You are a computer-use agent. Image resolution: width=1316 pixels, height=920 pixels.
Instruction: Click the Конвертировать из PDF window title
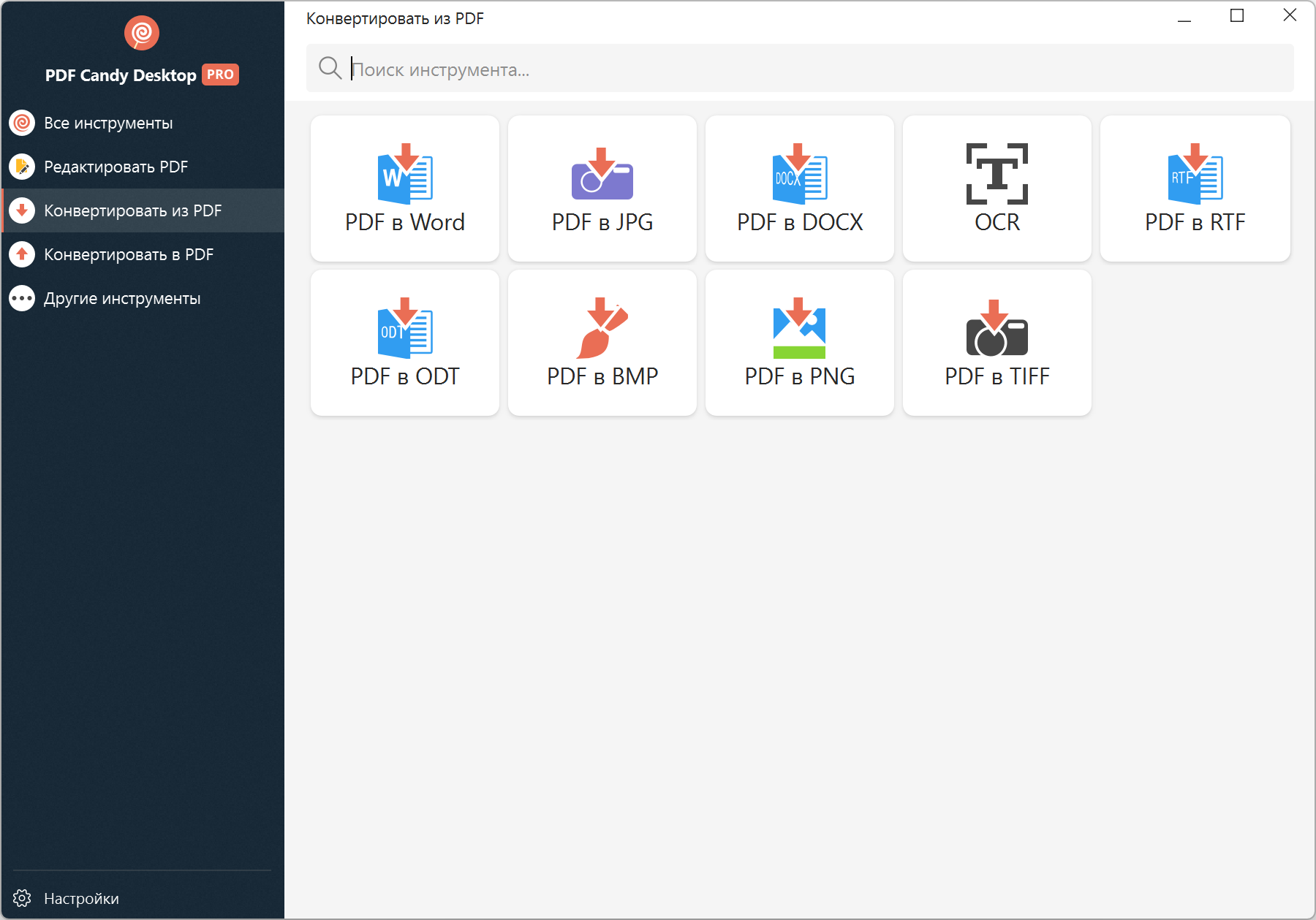(x=395, y=18)
